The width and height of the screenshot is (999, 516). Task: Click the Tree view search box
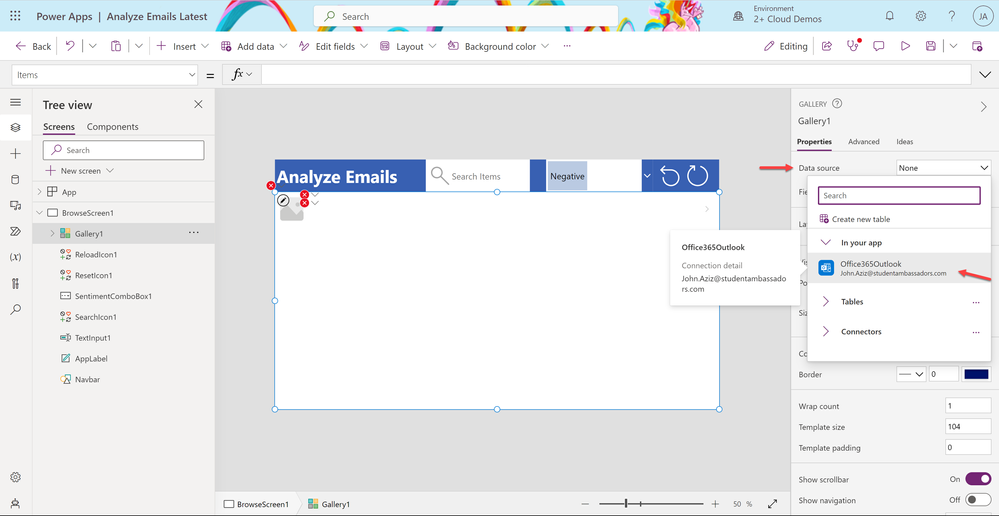124,150
